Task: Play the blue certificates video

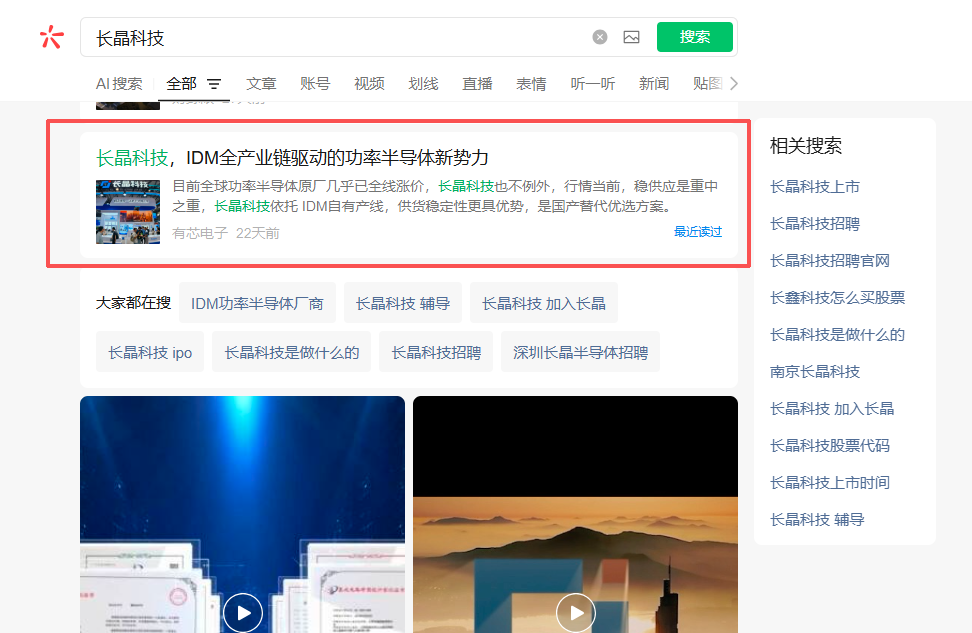Action: (242, 613)
